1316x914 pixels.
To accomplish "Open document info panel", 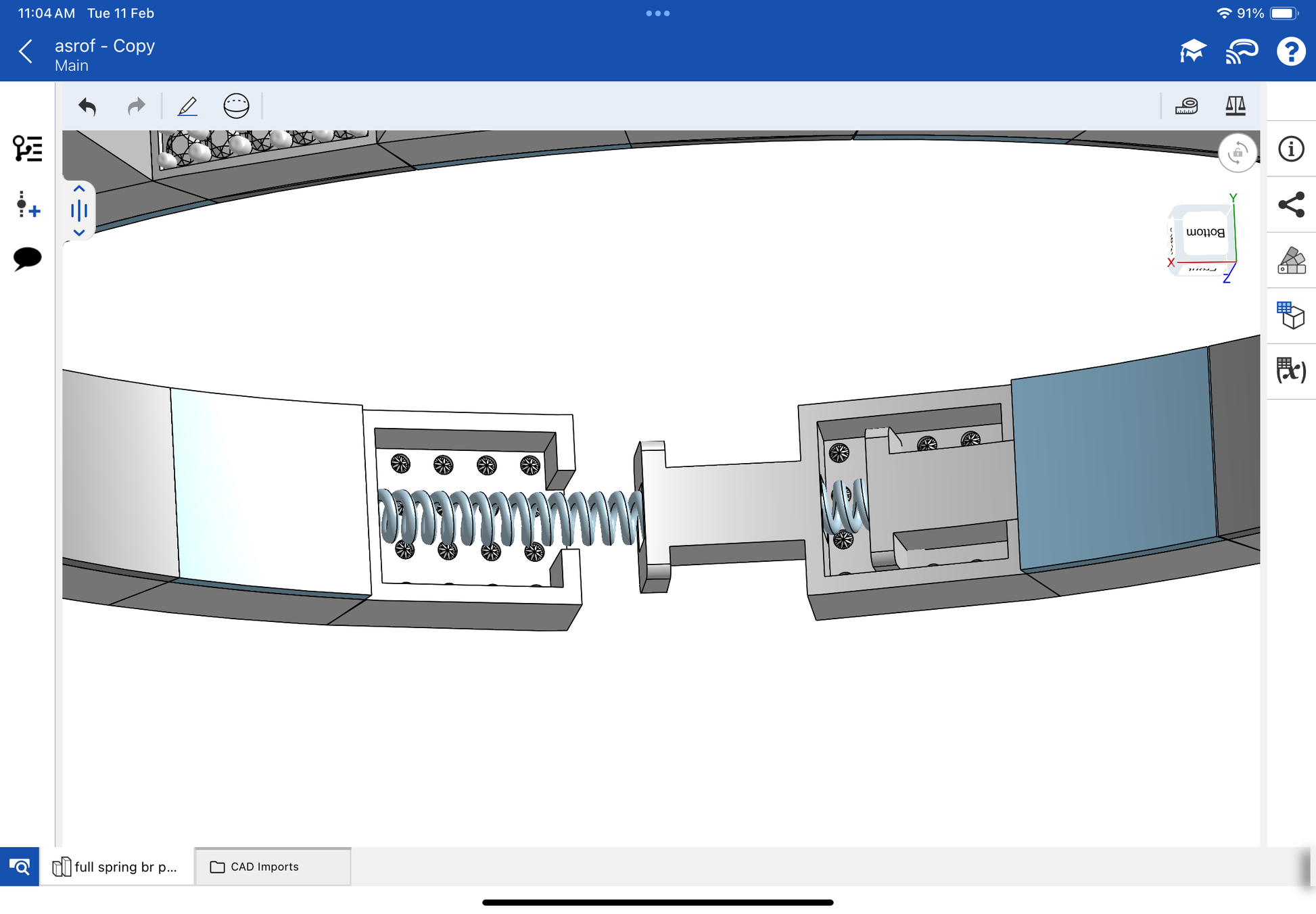I will 1290,149.
